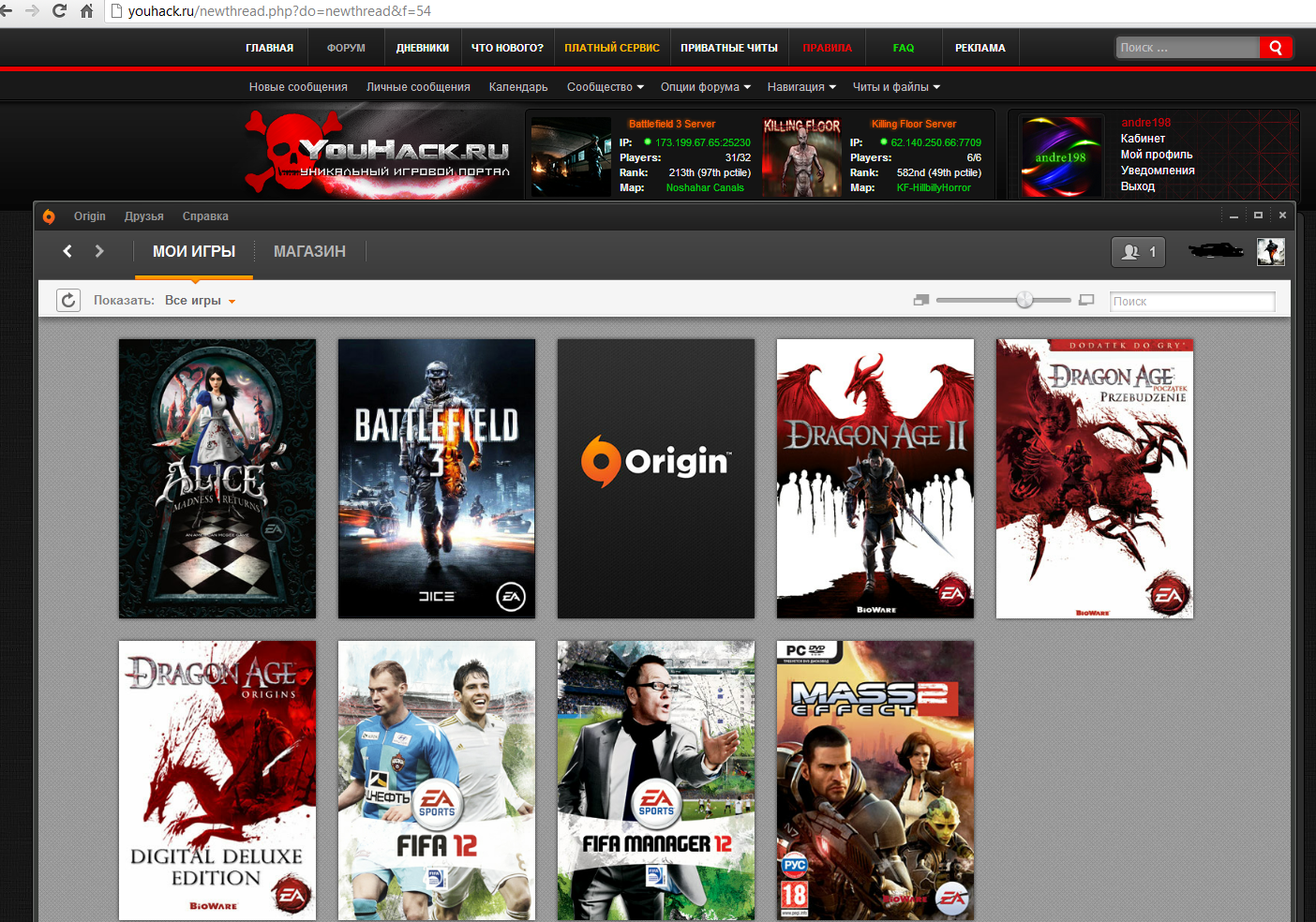Click the Killing Floor server thumbnail
The width and height of the screenshot is (1316, 922).
point(802,156)
